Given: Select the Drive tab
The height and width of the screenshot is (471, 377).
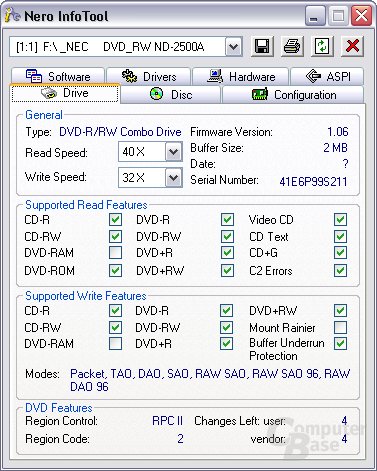Looking at the screenshot, I should (65, 93).
